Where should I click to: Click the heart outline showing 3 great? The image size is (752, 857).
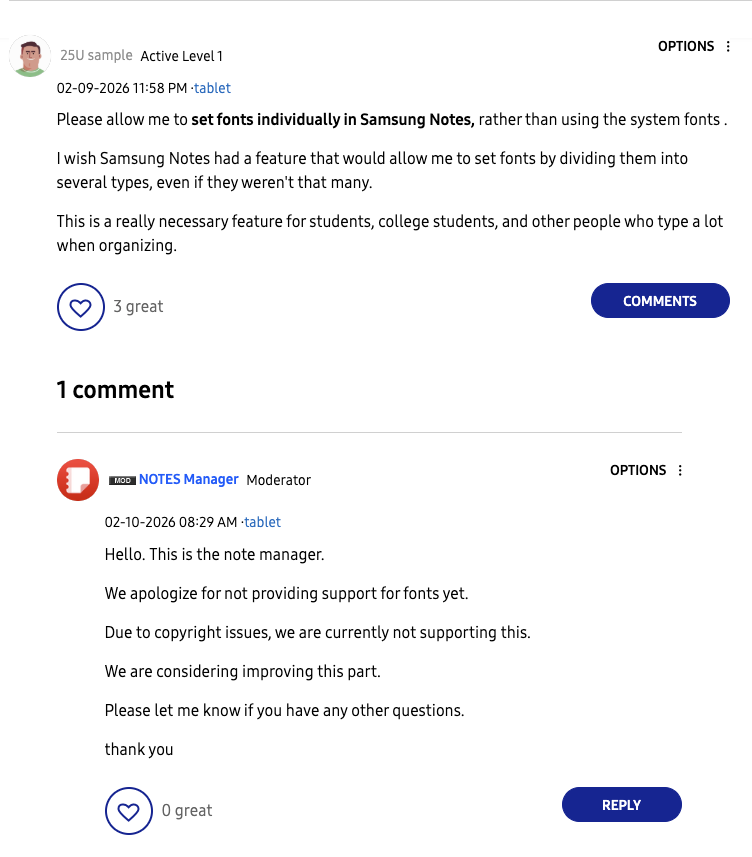[81, 307]
